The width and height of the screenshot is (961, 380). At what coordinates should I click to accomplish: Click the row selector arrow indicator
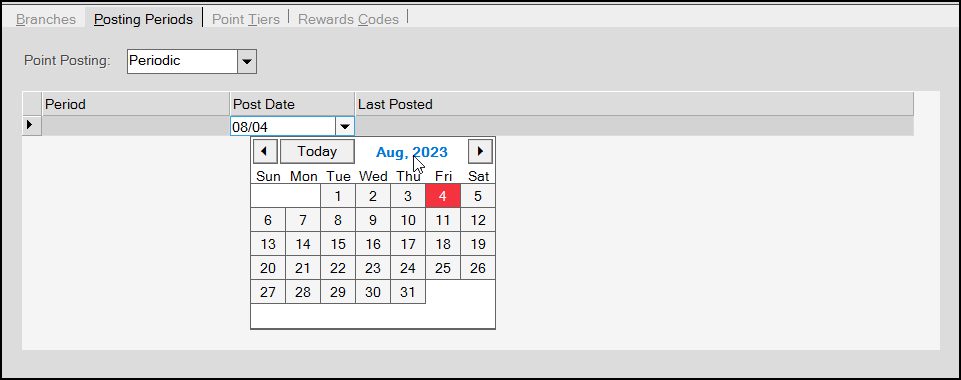31,126
